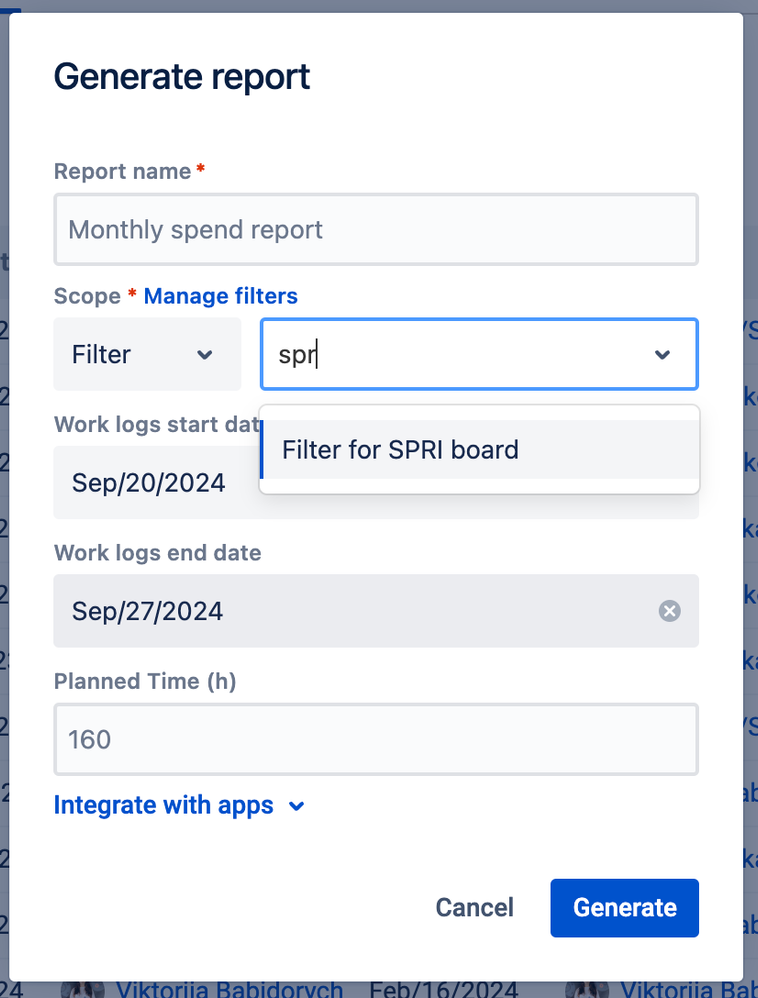
Task: Open the Filter scope type dropdown
Action: [x=147, y=354]
